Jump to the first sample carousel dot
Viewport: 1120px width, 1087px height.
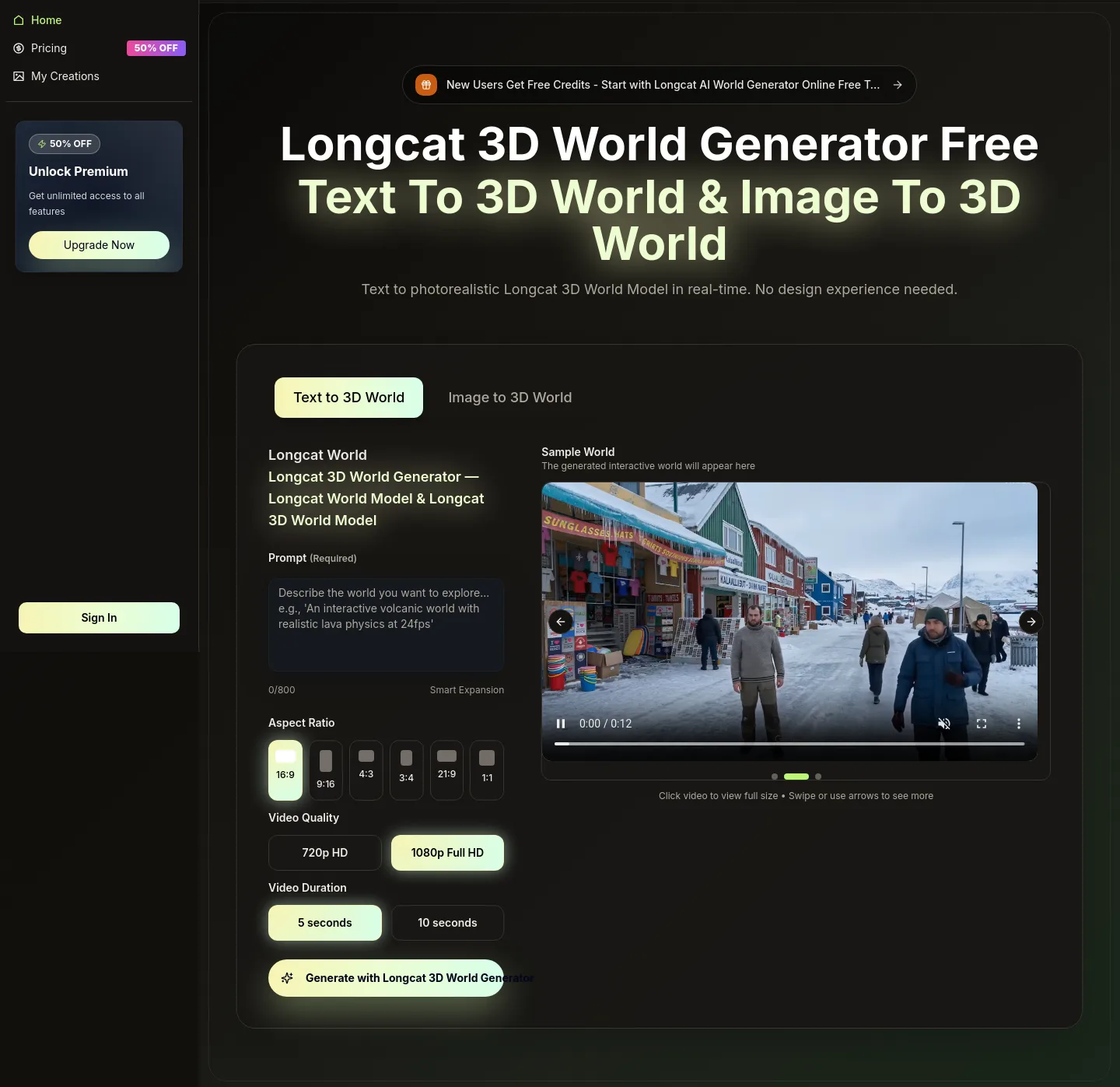point(775,777)
